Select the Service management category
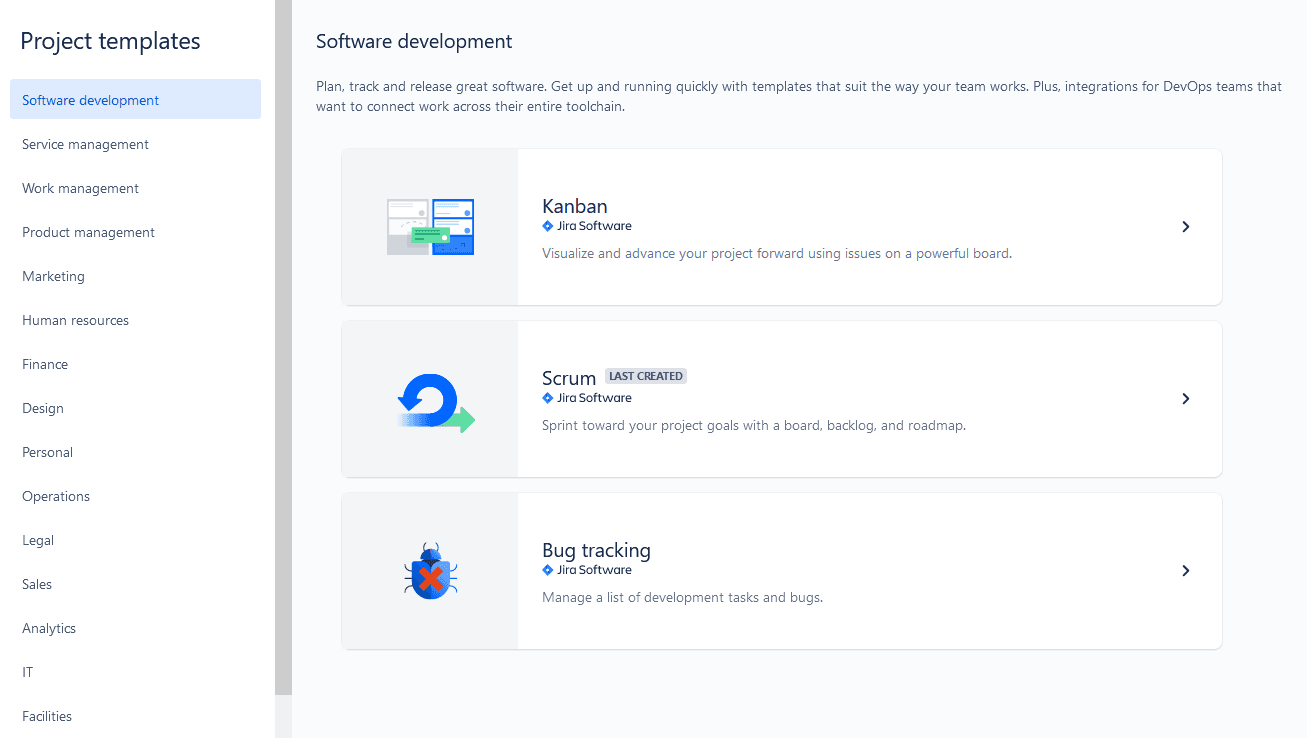Image resolution: width=1307 pixels, height=738 pixels. tap(135, 144)
